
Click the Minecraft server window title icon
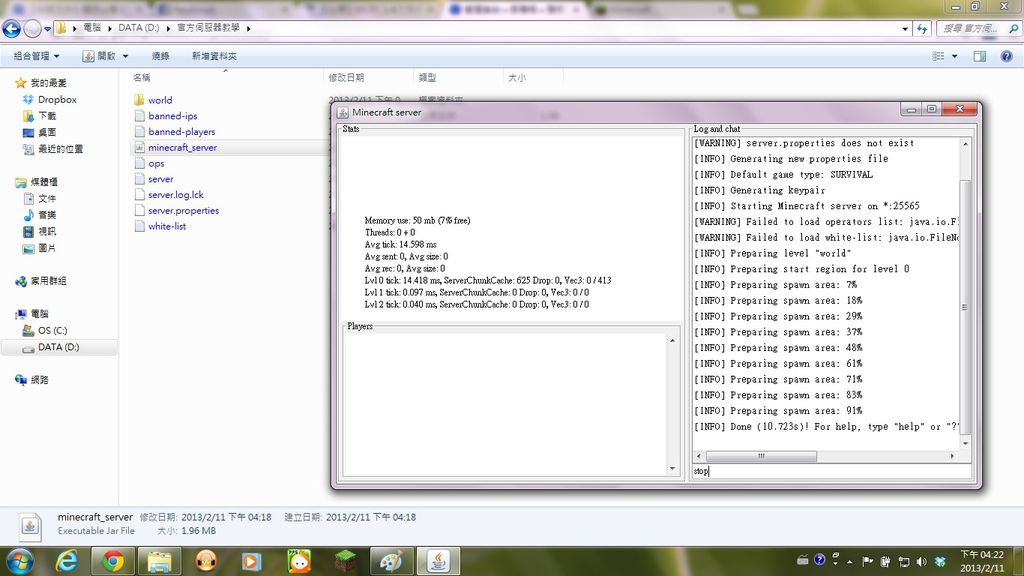(343, 112)
